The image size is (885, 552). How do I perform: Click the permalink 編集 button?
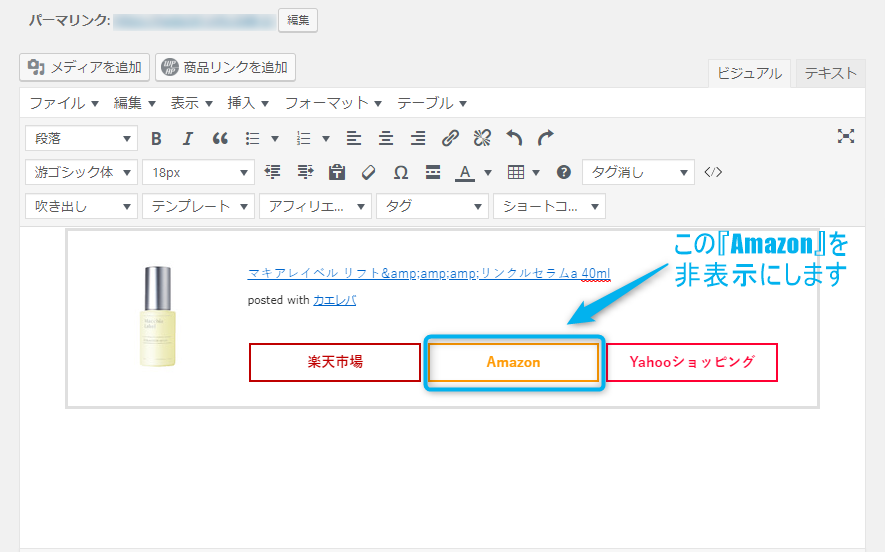(297, 20)
